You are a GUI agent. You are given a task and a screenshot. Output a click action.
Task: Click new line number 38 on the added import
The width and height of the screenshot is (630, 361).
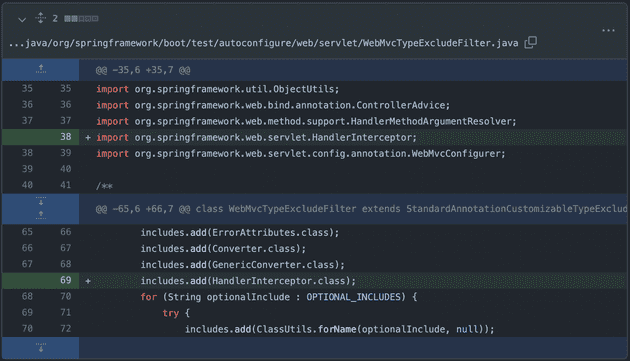(x=66, y=137)
